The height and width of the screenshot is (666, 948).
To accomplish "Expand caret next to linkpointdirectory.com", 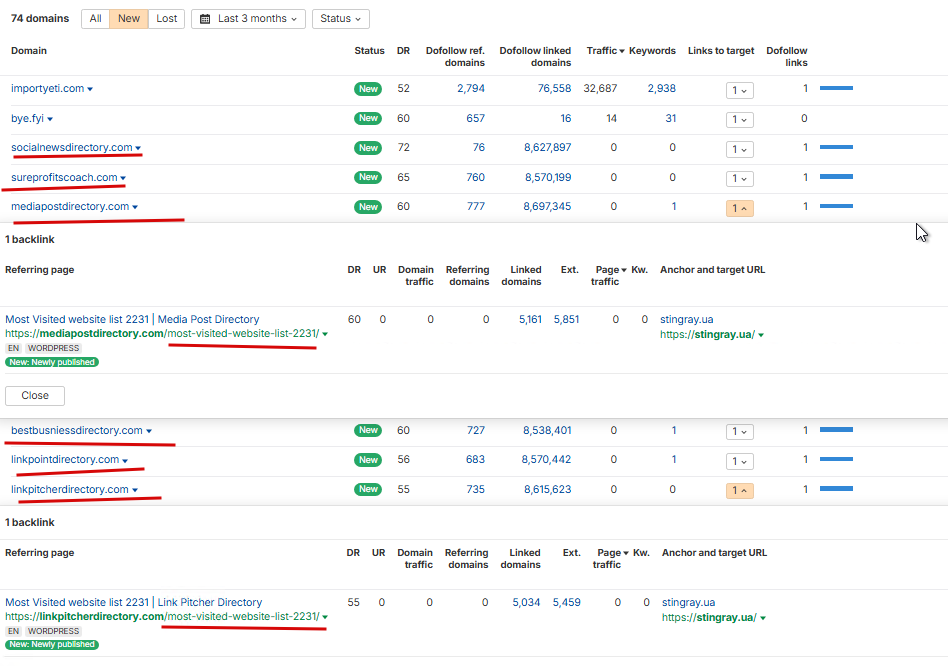I will (125, 461).
